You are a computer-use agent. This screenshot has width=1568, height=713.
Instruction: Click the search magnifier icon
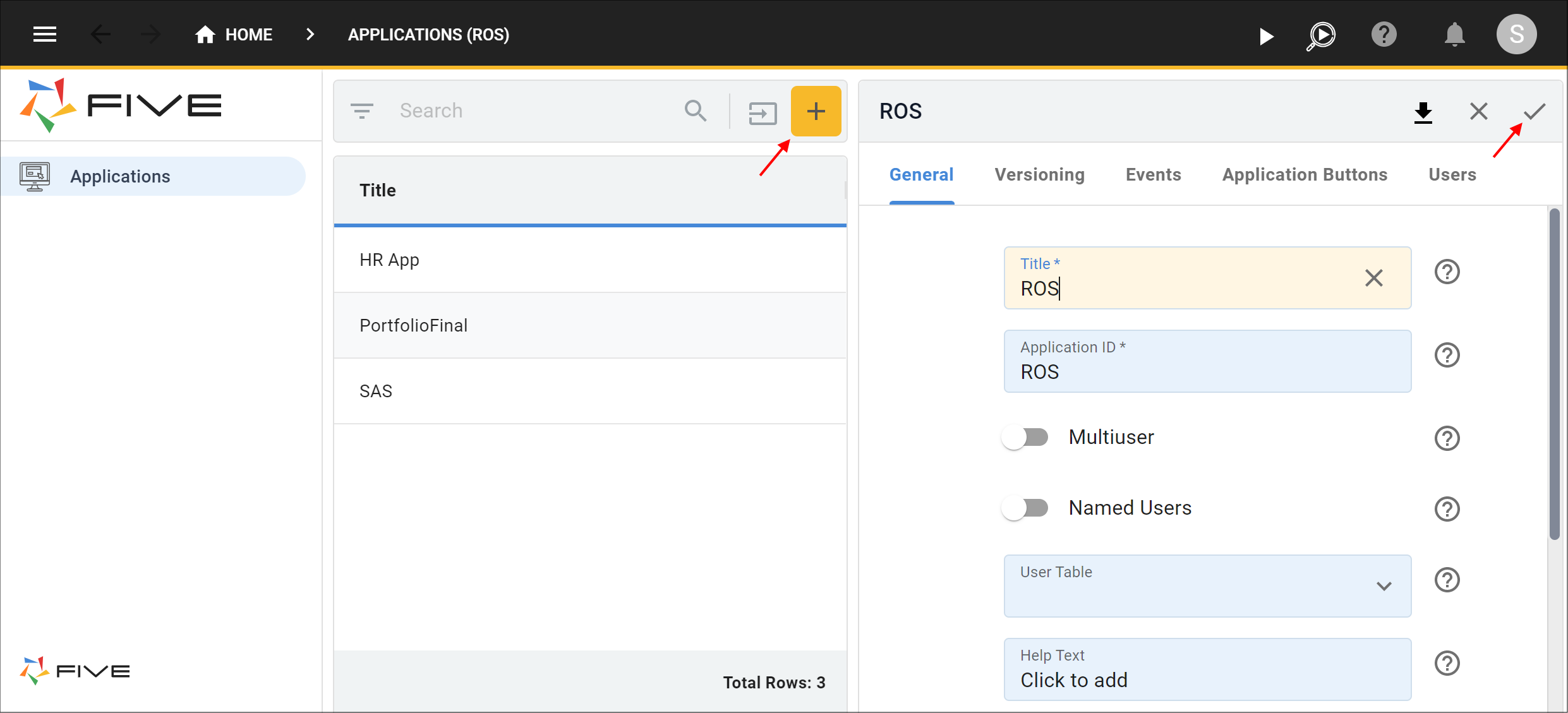tap(696, 111)
